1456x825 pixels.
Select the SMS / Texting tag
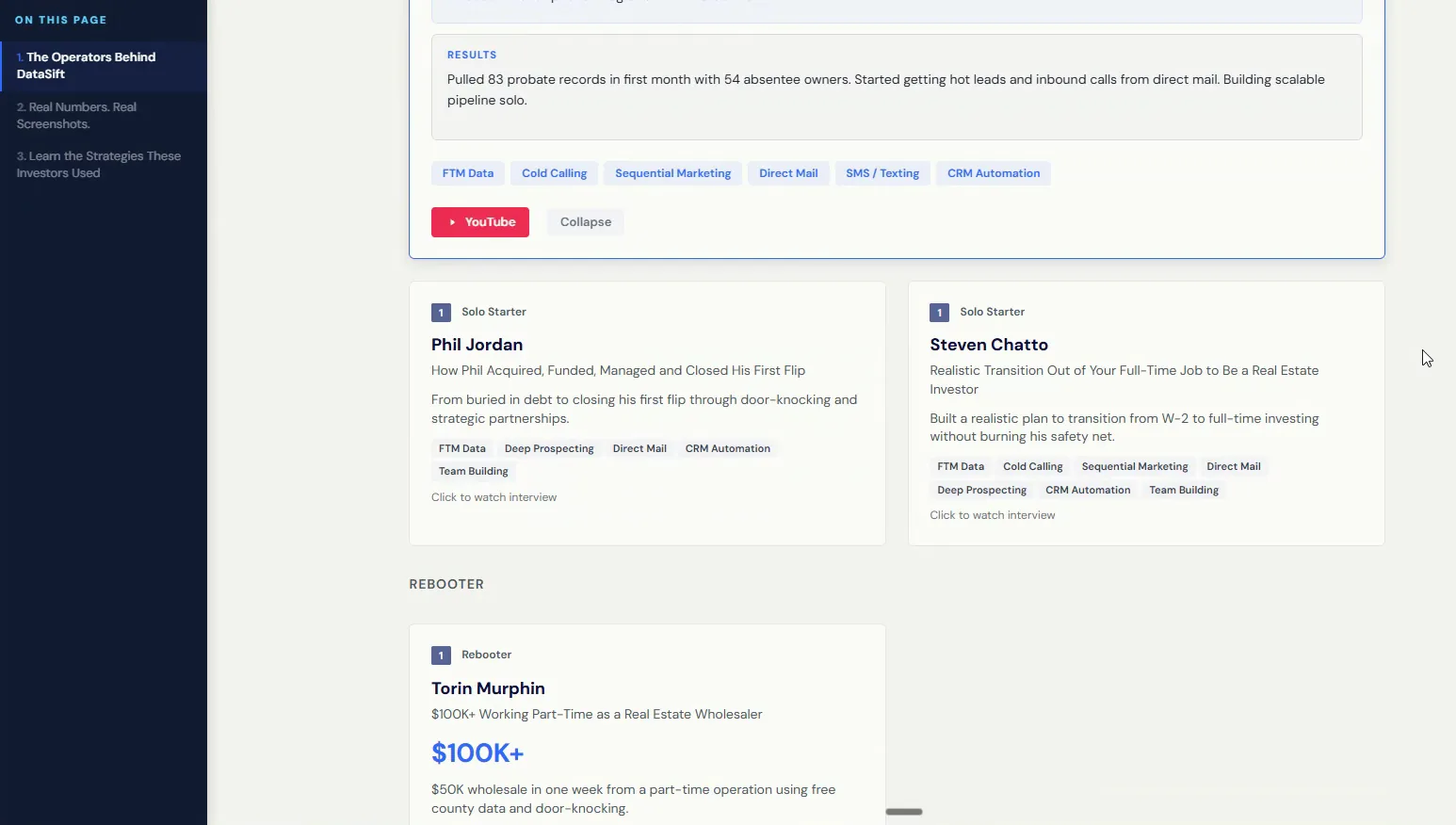click(x=882, y=173)
